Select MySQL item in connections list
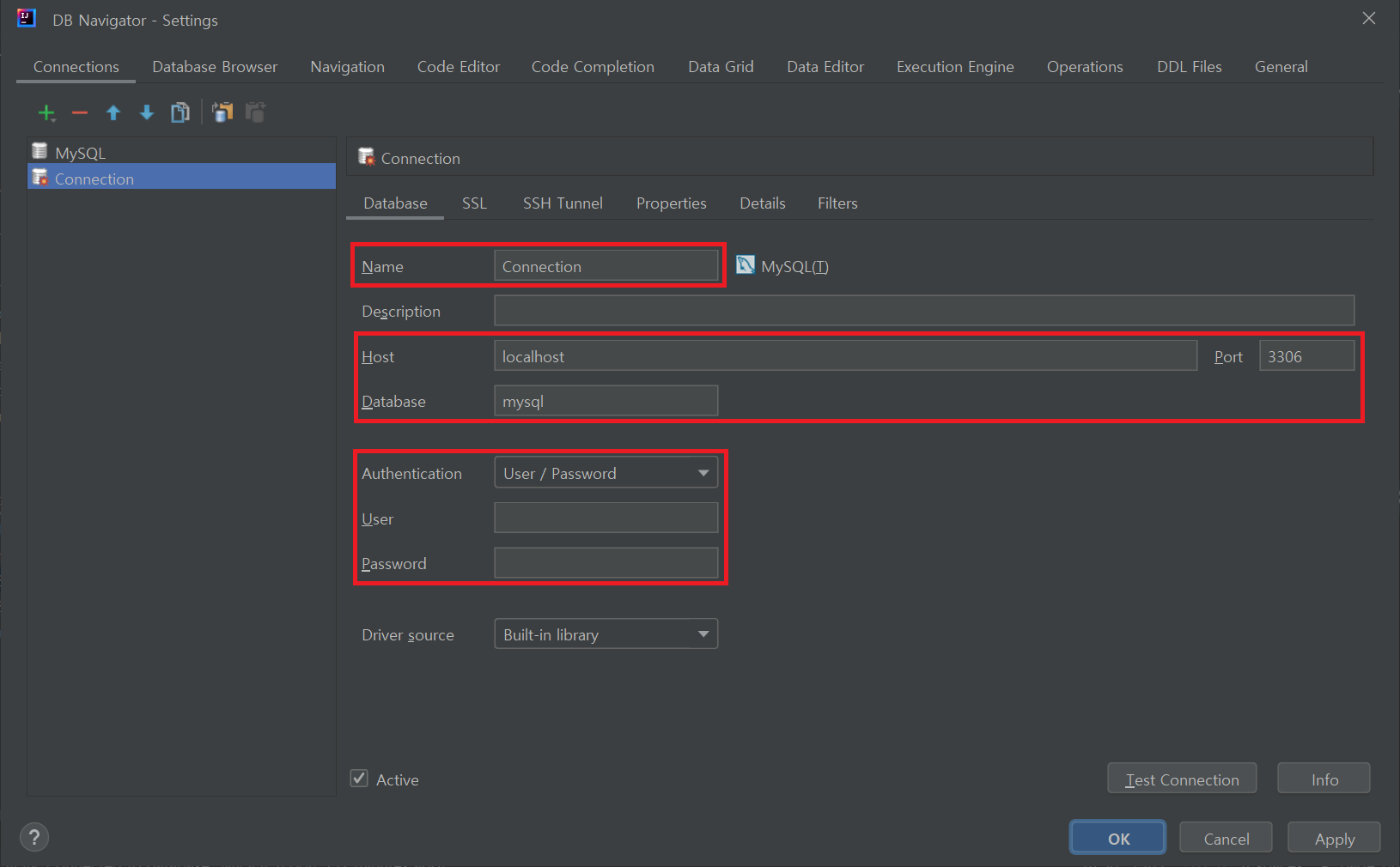This screenshot has width=1400, height=867. click(181, 152)
